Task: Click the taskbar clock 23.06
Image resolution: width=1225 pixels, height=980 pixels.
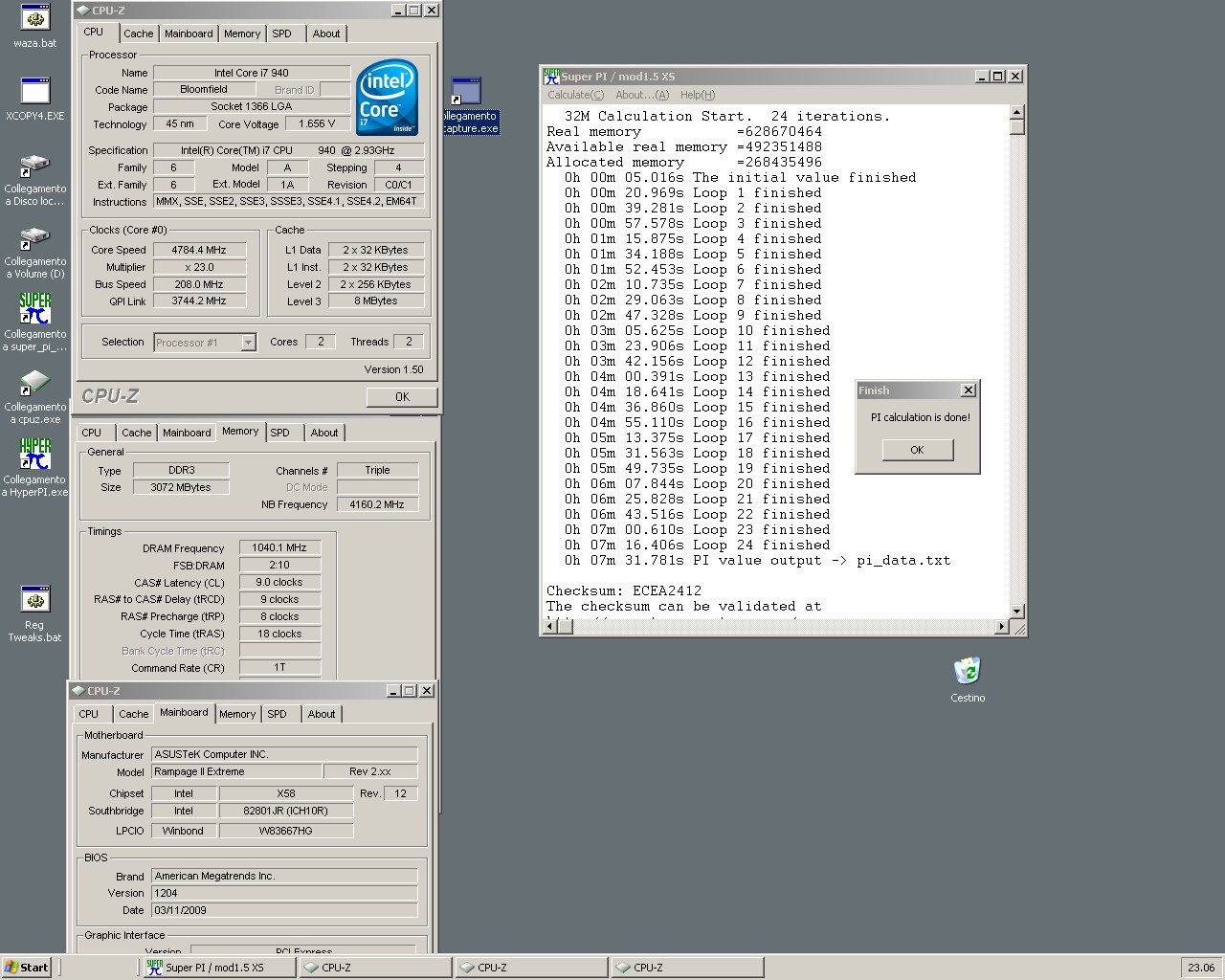Action: [x=1200, y=968]
